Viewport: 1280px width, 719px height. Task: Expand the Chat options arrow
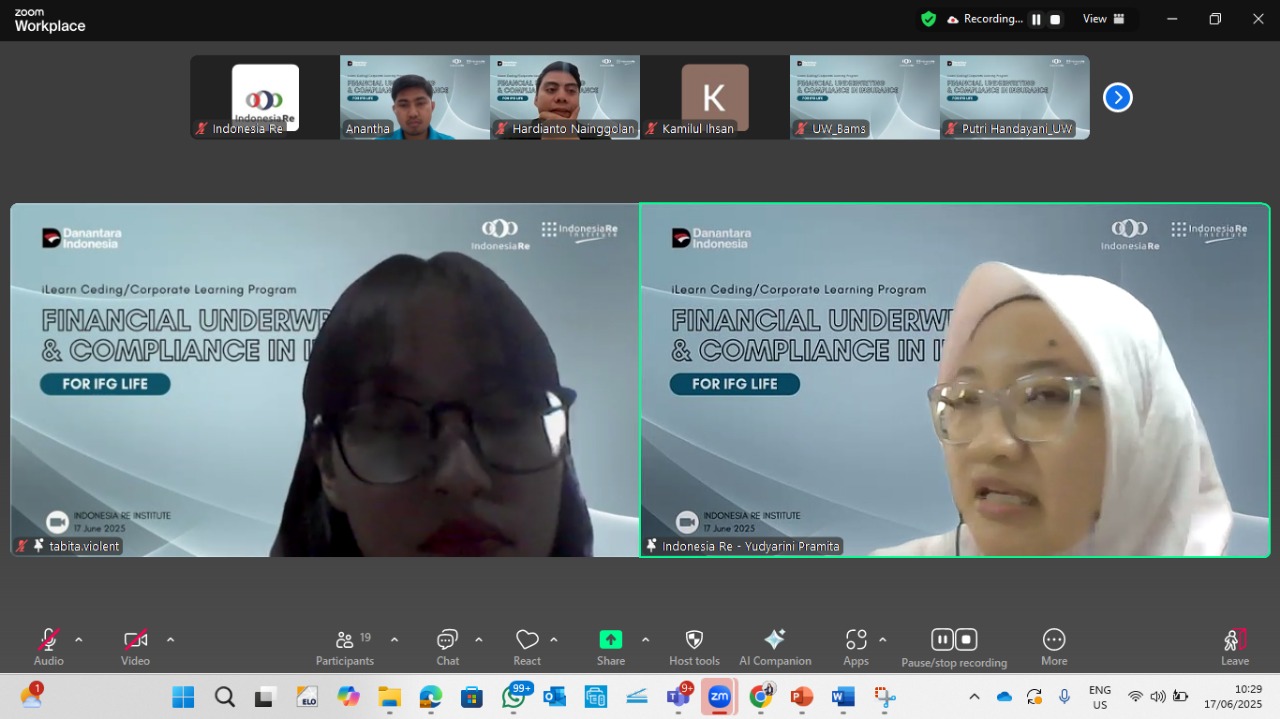click(x=479, y=640)
